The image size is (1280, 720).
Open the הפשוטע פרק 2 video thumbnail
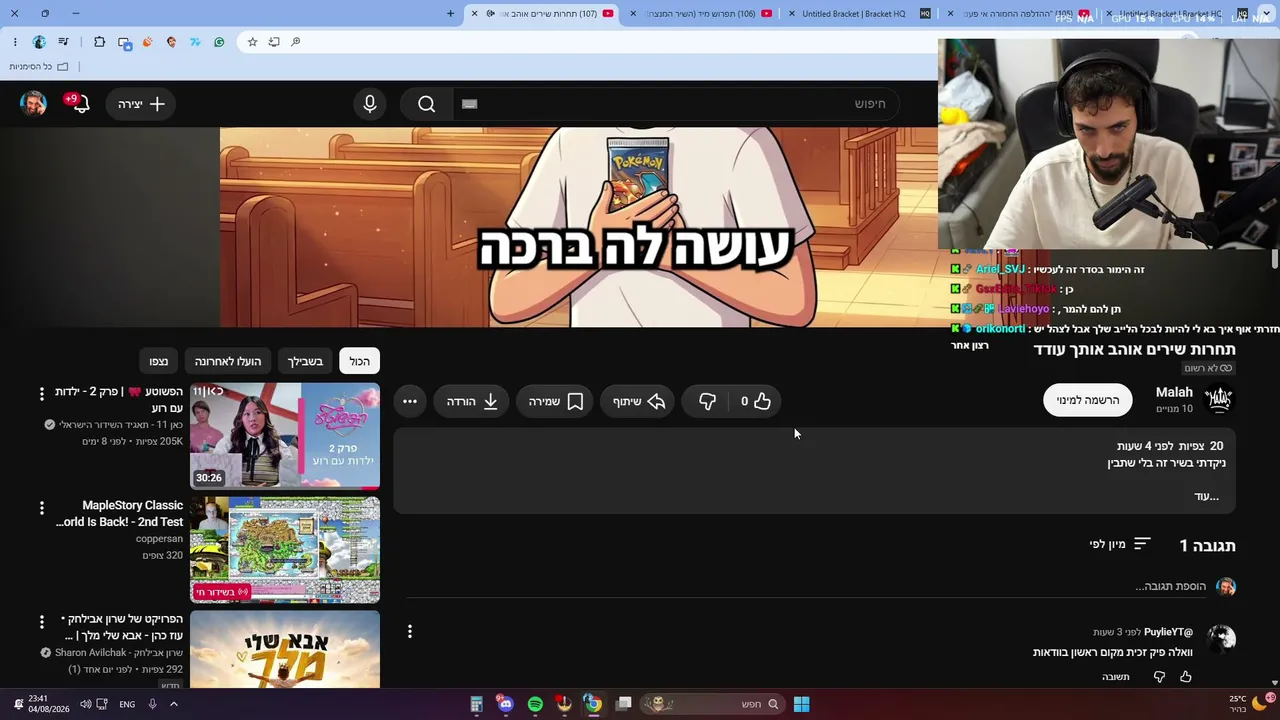click(285, 436)
